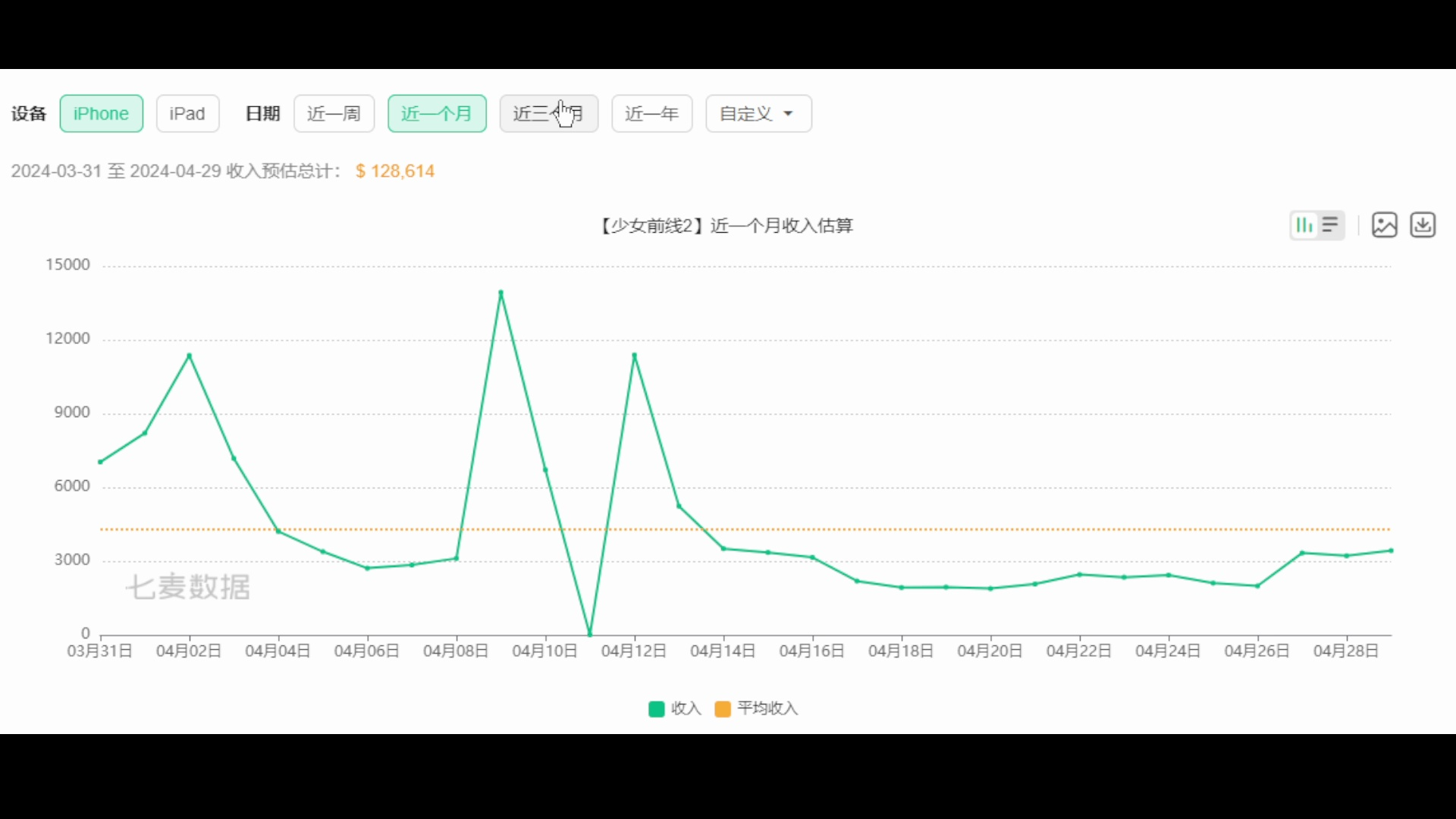
Task: Select iPhone device filter
Action: pos(102,114)
